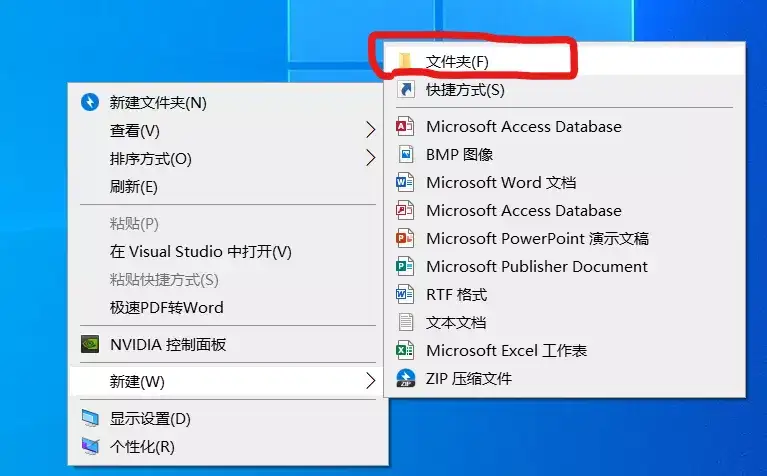
Task: Choose 极速PDF转Word from the menu
Action: [x=166, y=307]
